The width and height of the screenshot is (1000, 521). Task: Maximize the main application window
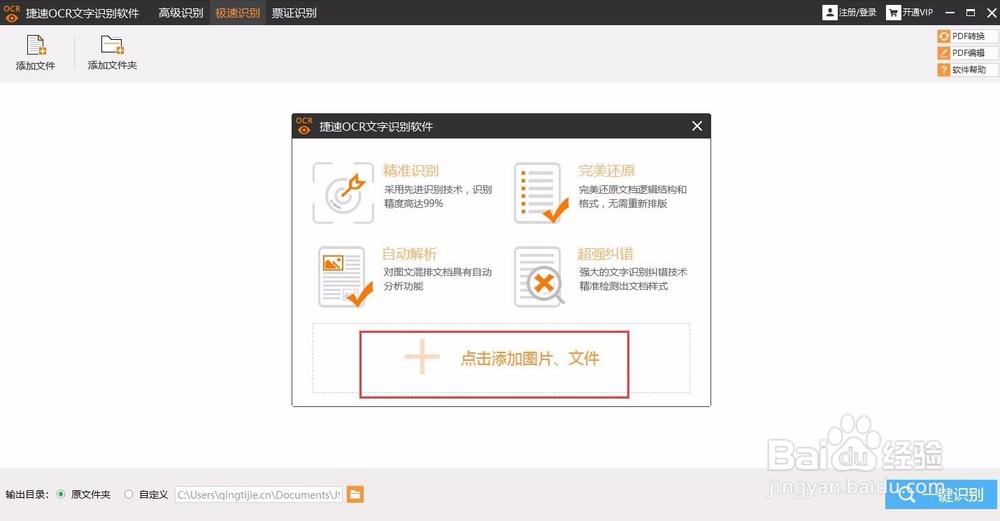[x=970, y=13]
